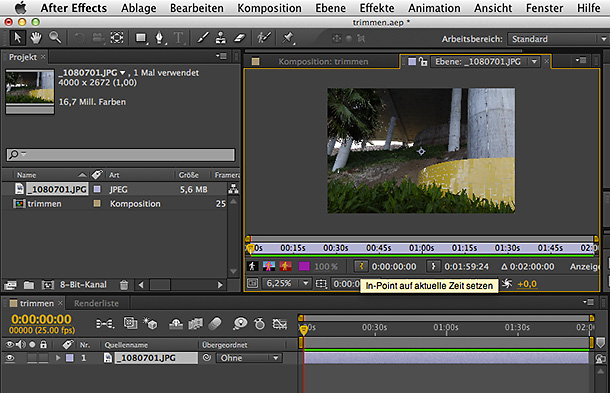The width and height of the screenshot is (610, 393).
Task: Set In-Point to current time
Action: click(361, 267)
